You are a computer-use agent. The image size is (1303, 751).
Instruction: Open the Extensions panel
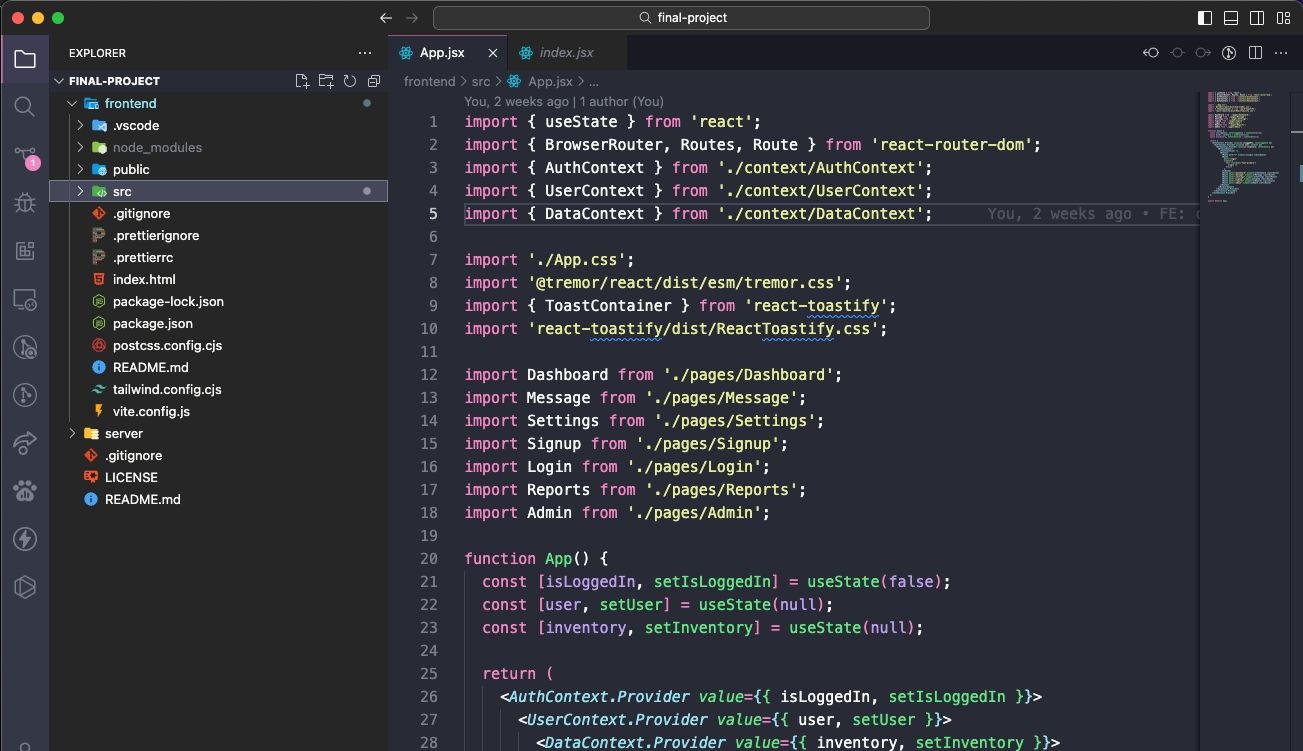[x=25, y=251]
